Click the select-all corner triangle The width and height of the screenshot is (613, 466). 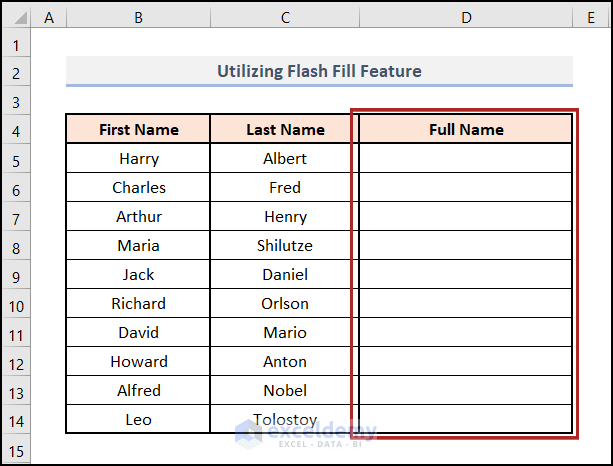(x=17, y=17)
